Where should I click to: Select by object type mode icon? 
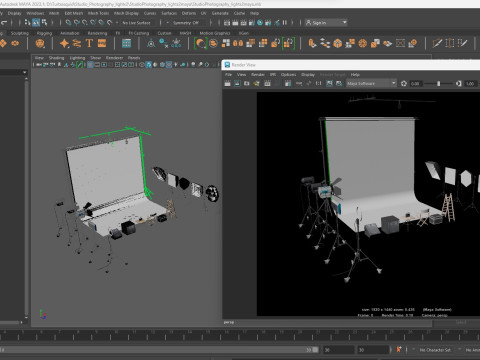36,23
